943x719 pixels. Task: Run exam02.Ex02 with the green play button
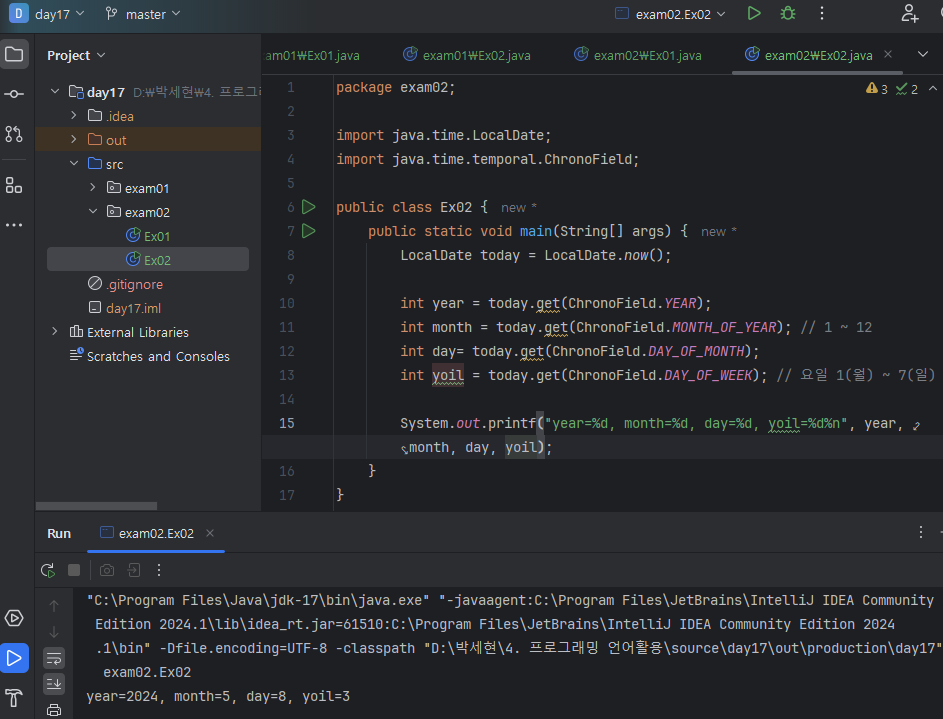754,13
